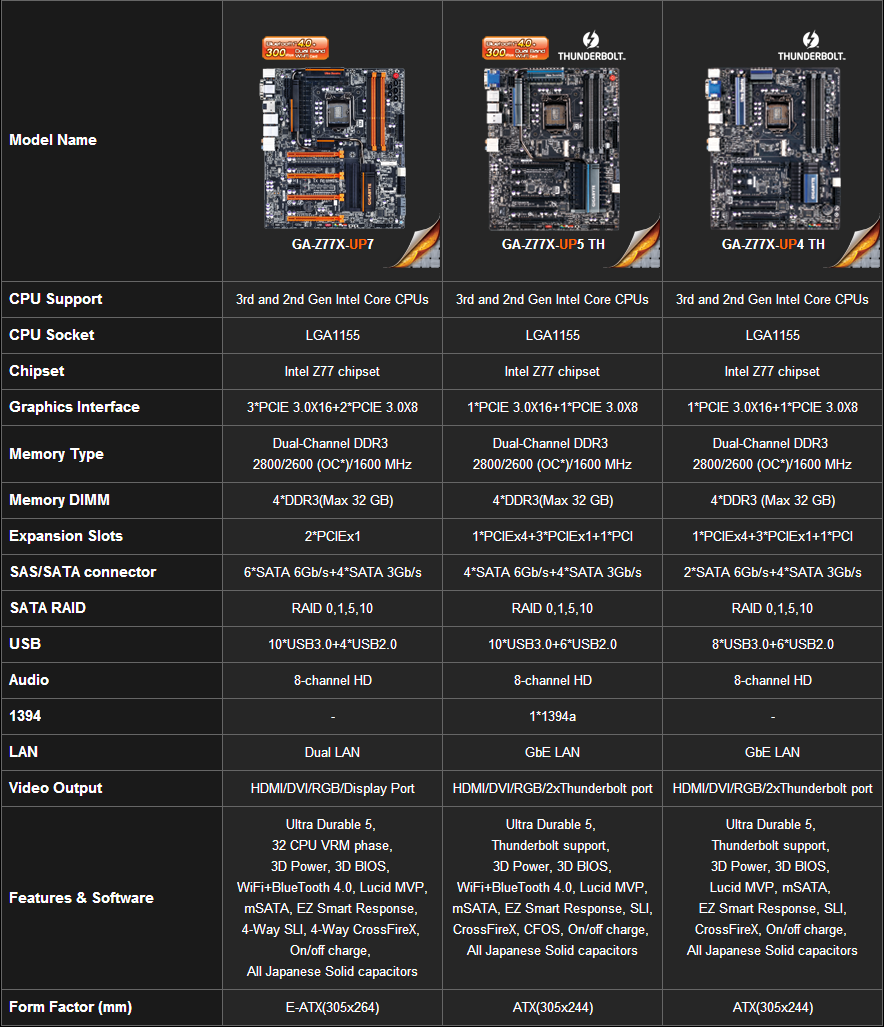Select the Graphics Interface row header
Screen dimensions: 884x1027
(x=74, y=407)
